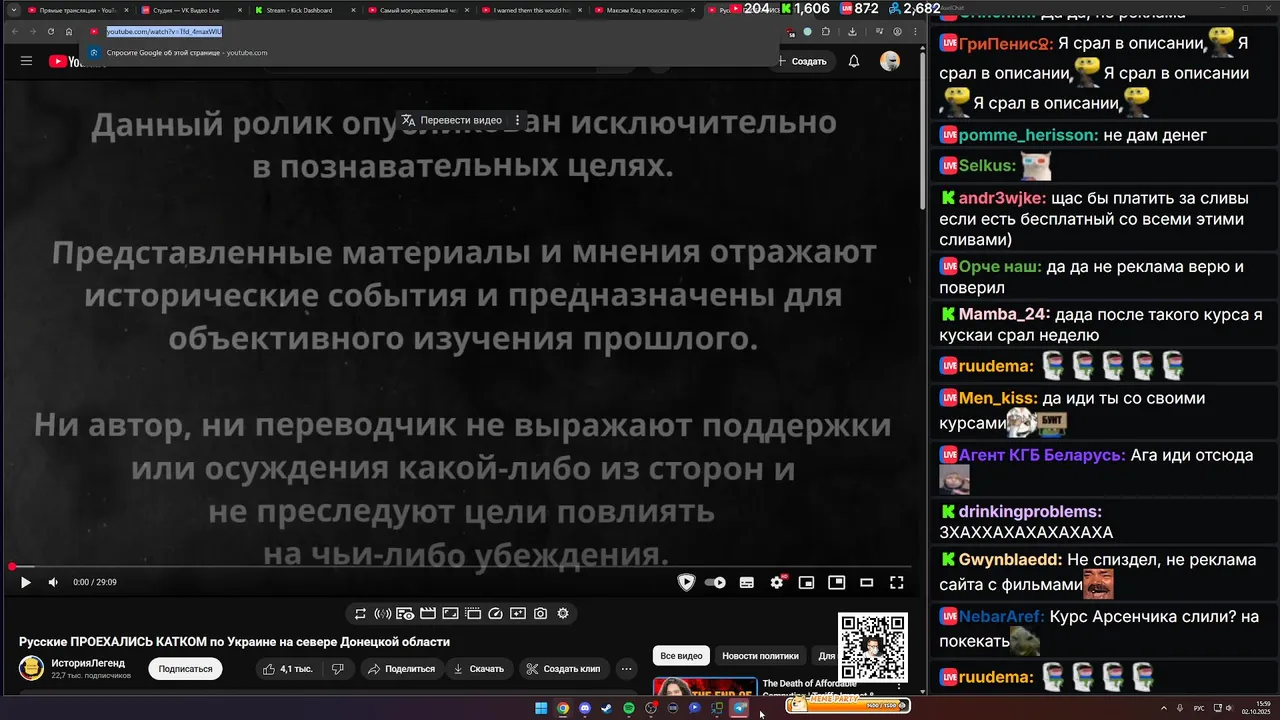Click the Поделиться share button
1280x720 pixels.
pyautogui.click(x=400, y=669)
